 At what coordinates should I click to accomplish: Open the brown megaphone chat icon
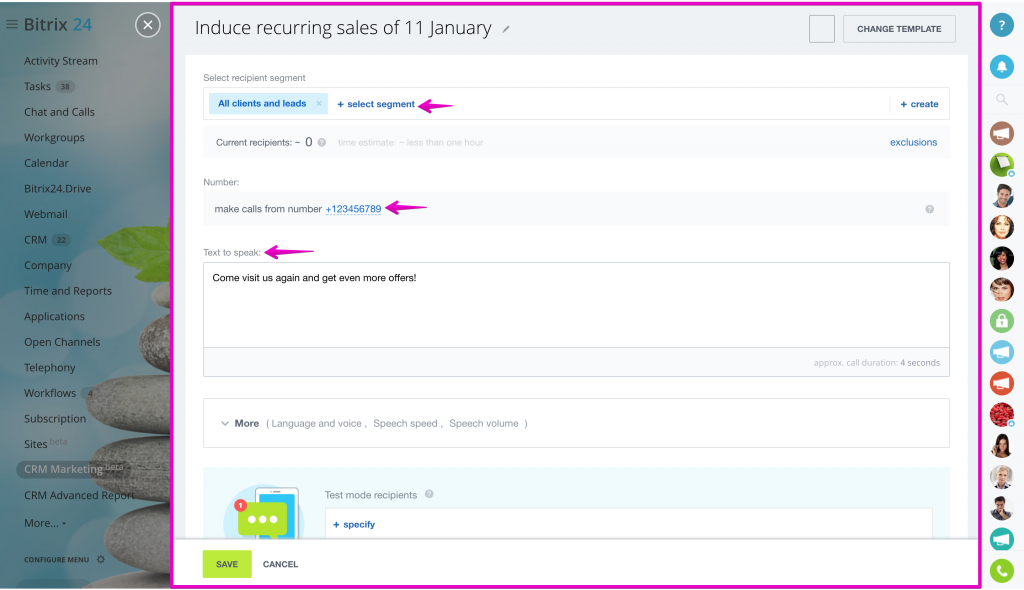point(1001,133)
